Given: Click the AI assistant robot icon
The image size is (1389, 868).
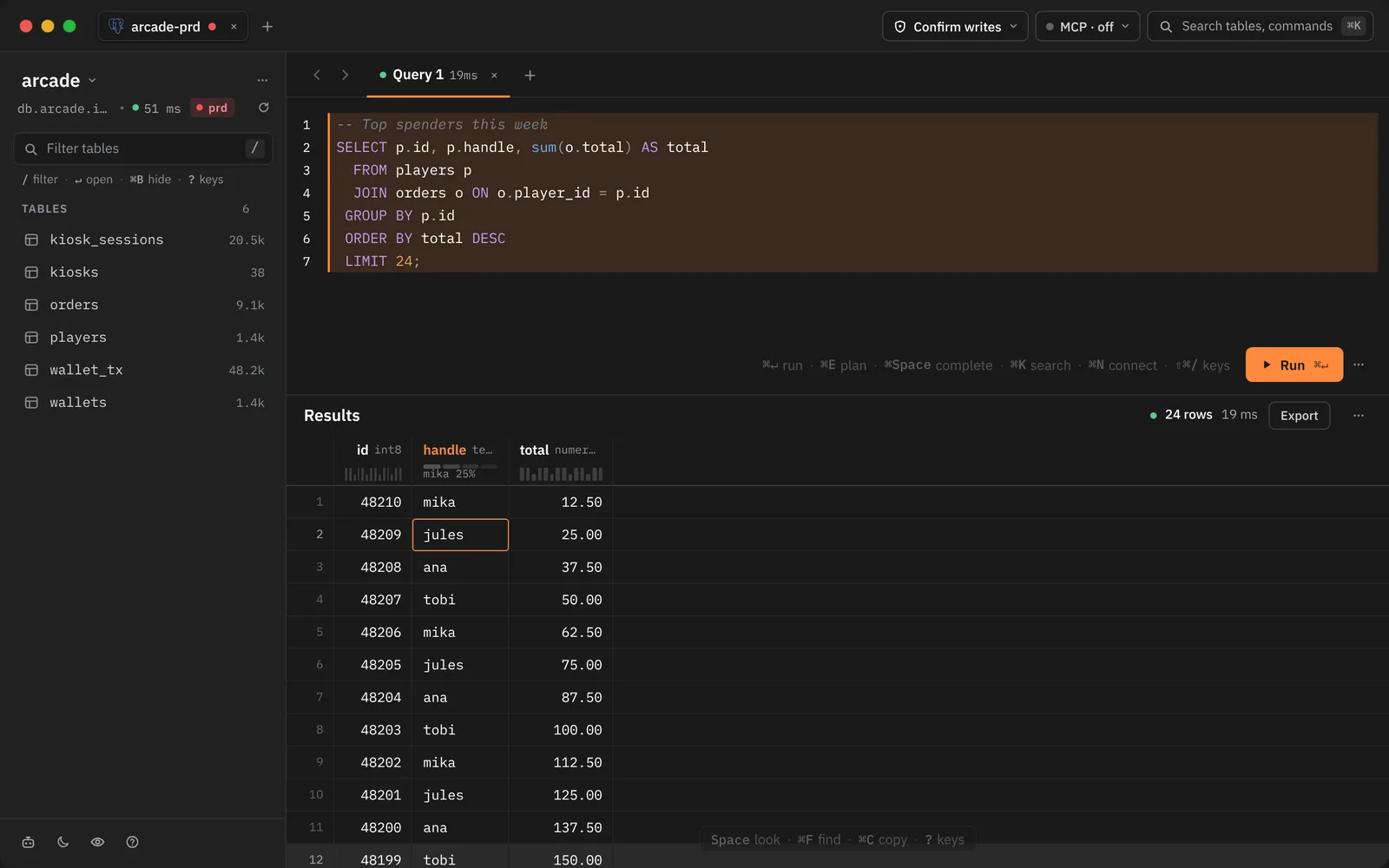Looking at the screenshot, I should coord(28,842).
